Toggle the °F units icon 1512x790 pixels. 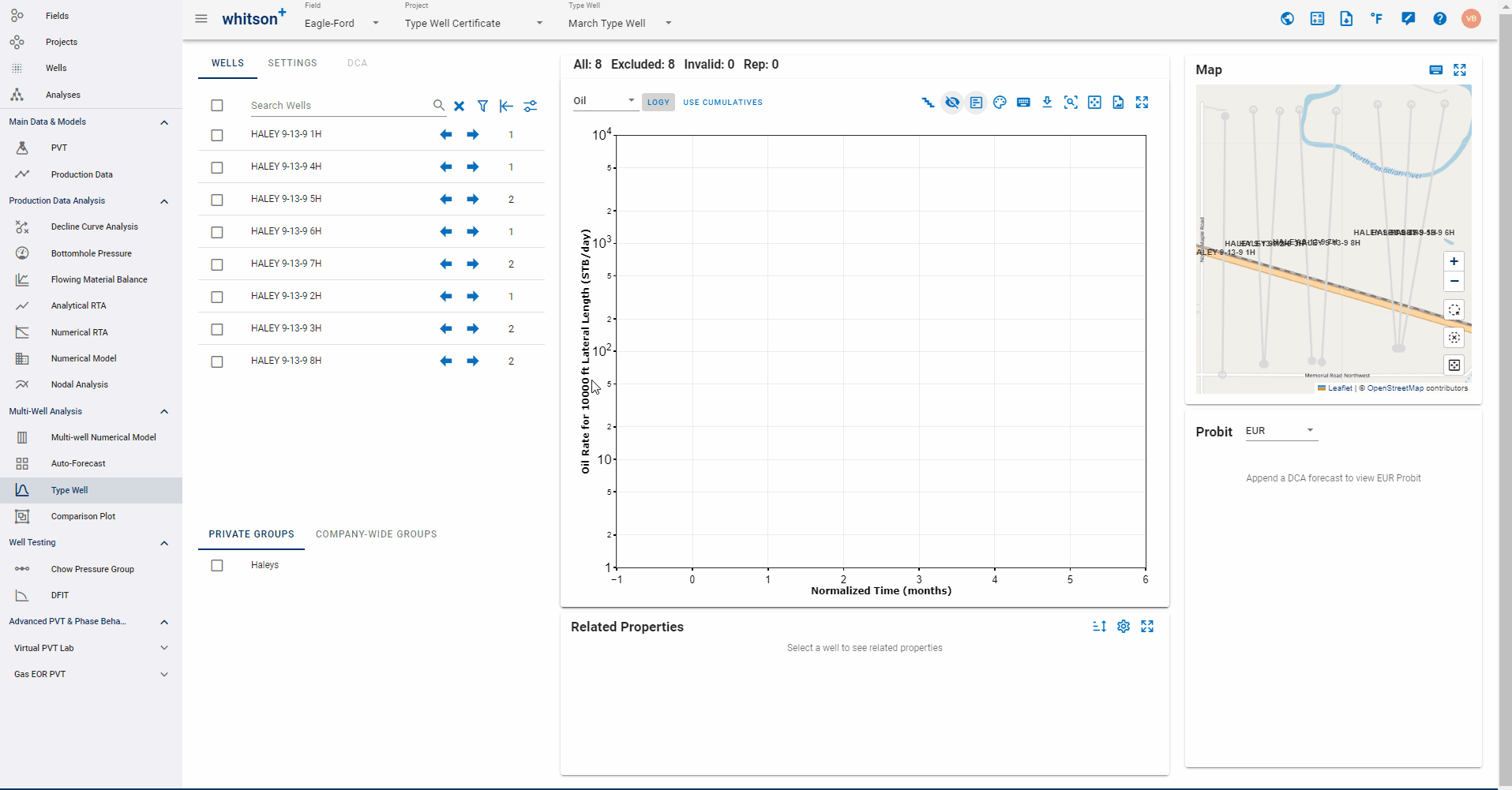tap(1376, 19)
